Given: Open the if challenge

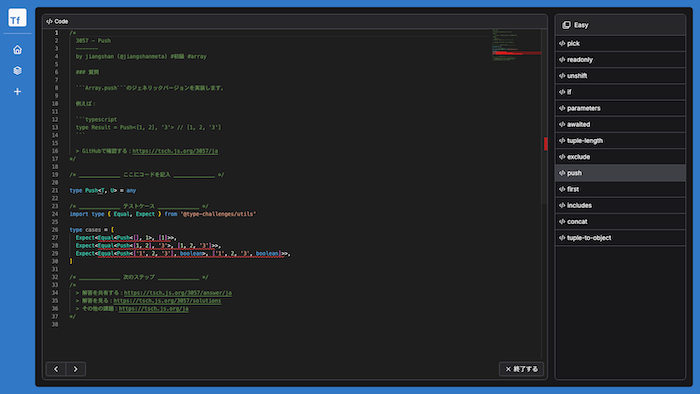Looking at the screenshot, I should point(620,92).
